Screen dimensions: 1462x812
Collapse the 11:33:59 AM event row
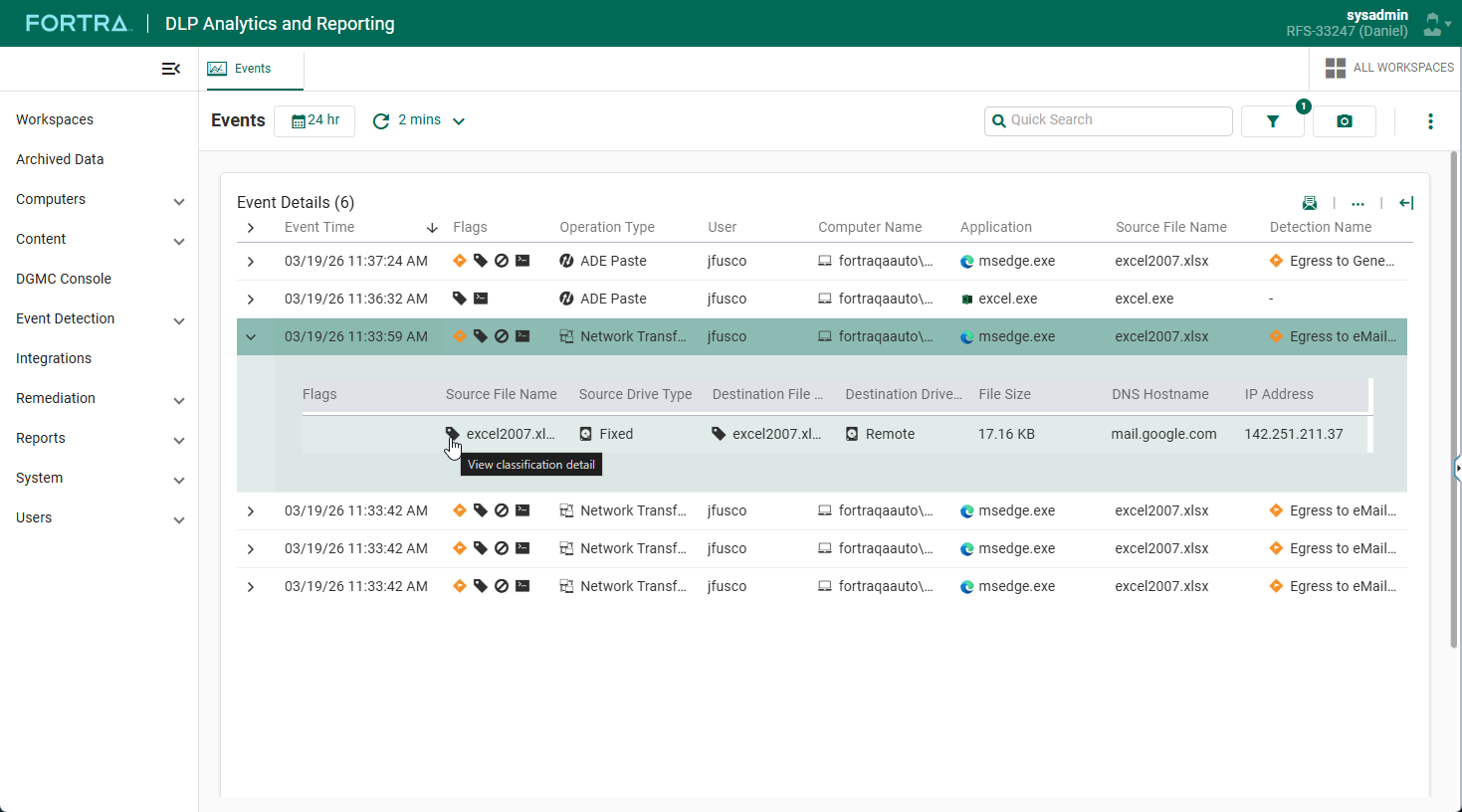(x=251, y=337)
